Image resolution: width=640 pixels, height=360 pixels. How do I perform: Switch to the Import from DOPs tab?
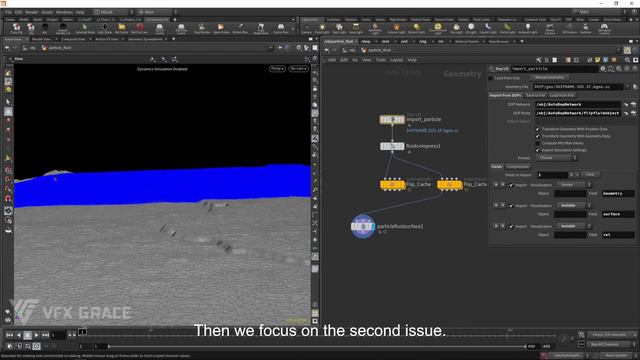[505, 95]
